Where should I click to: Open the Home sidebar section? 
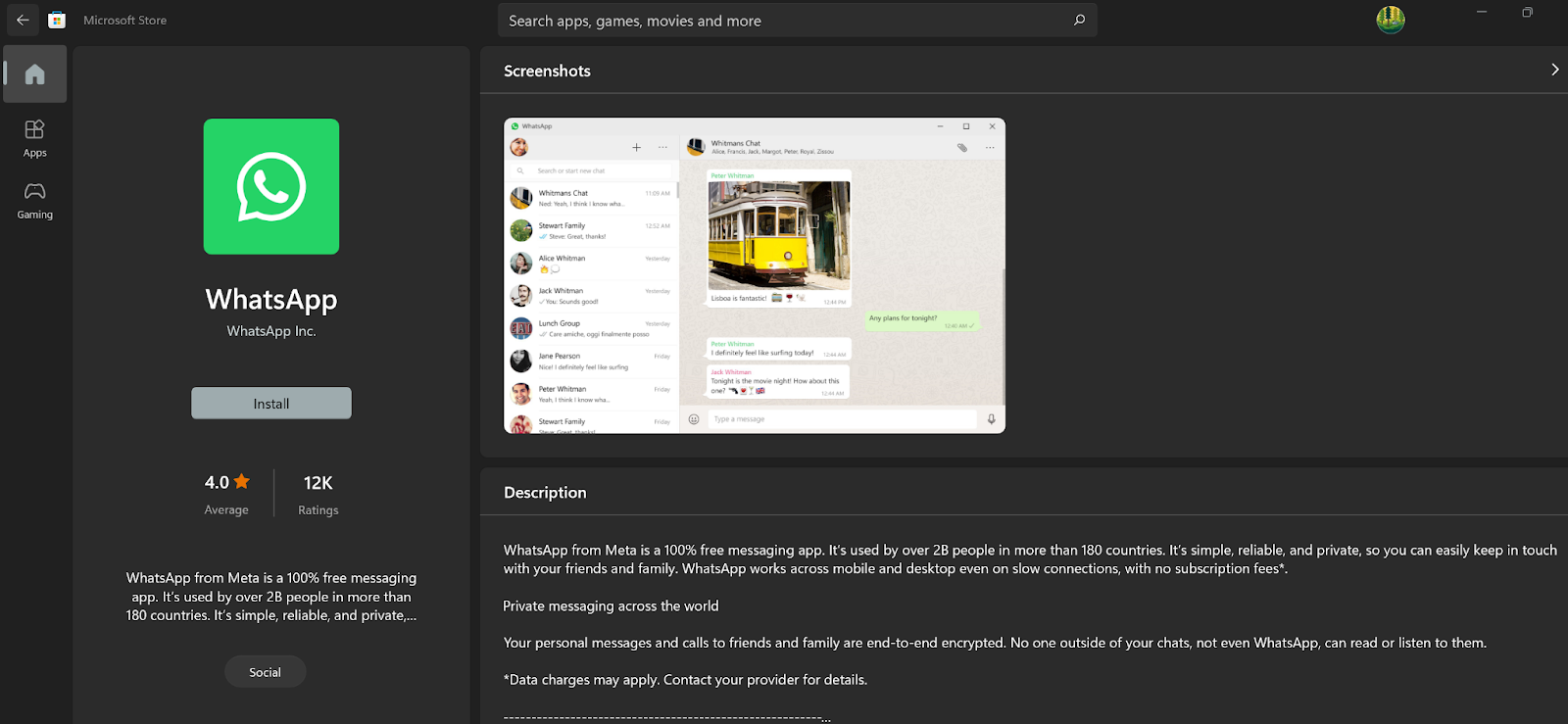click(x=35, y=74)
